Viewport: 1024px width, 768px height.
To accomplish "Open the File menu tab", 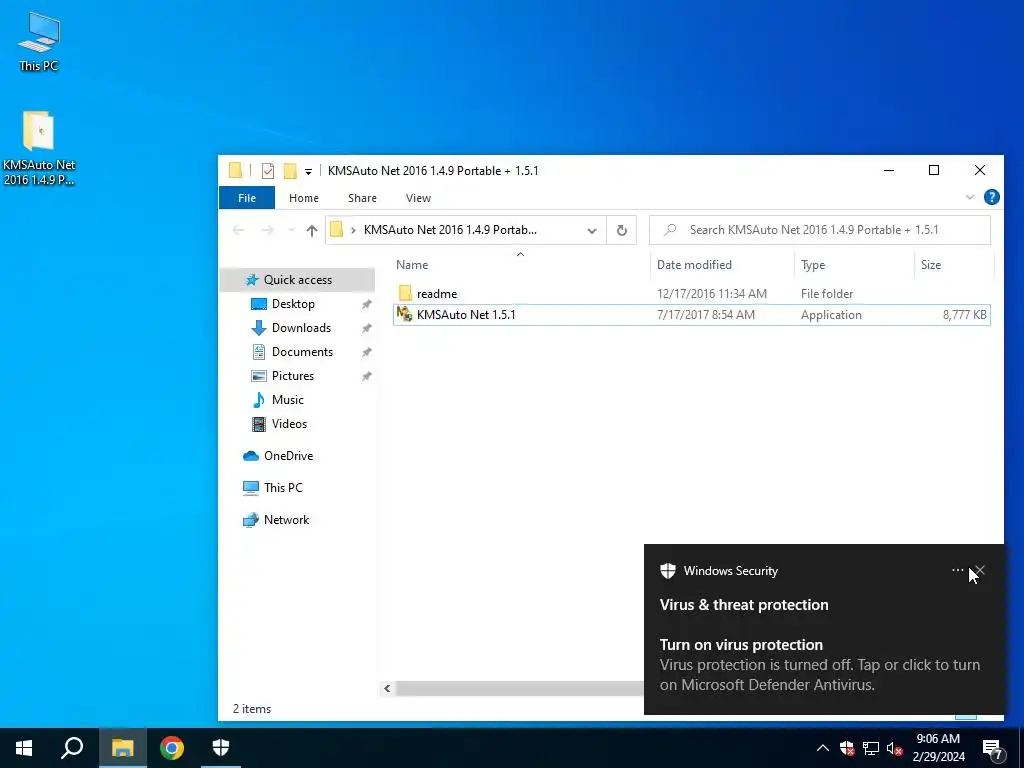I will click(x=247, y=198).
